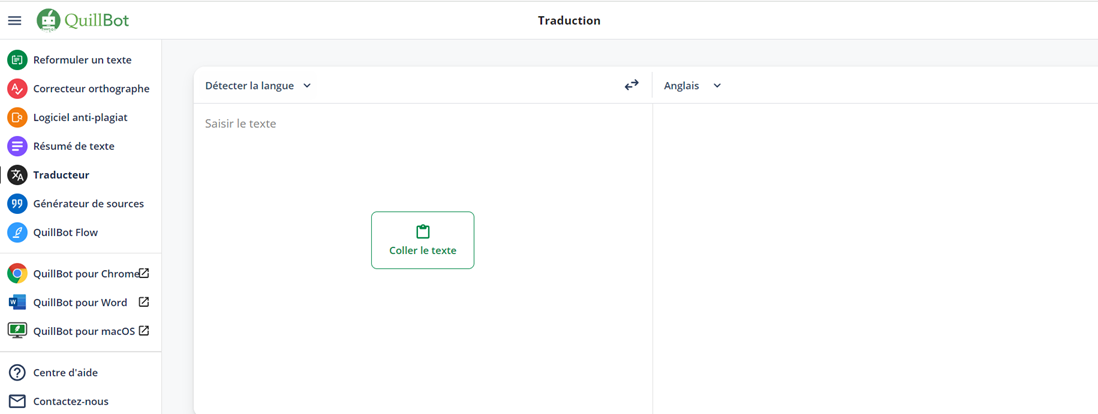1098x414 pixels.
Task: Click the Logiciel anti-plagiat orange icon
Action: (x=17, y=118)
